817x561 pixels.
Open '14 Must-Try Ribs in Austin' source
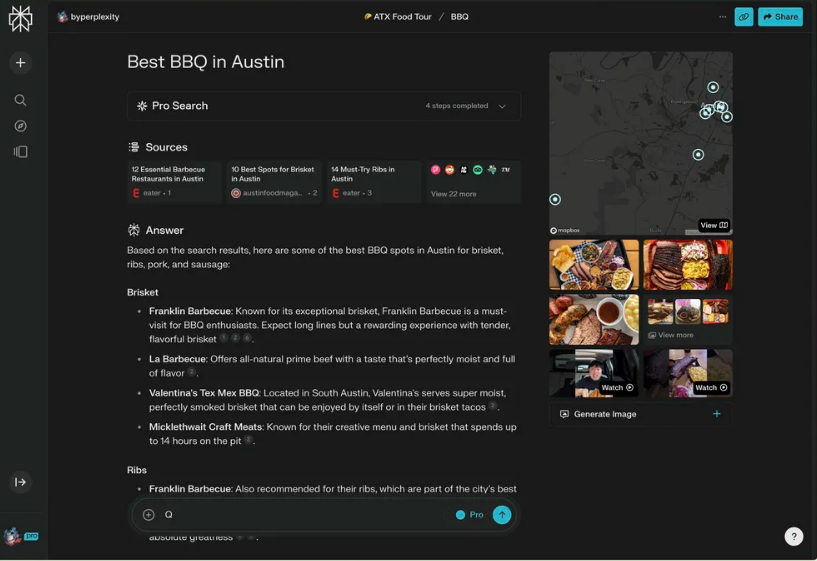click(374, 181)
